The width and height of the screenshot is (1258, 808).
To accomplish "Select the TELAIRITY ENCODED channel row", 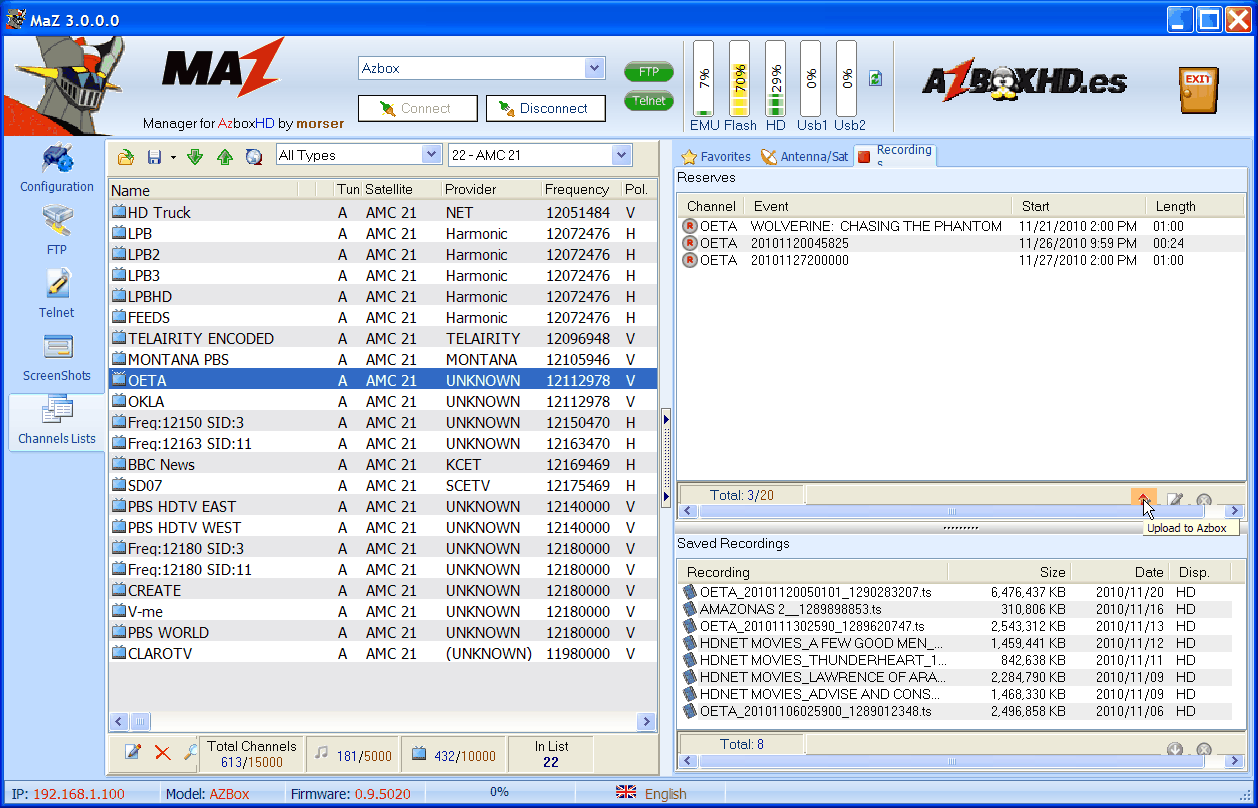I will click(383, 338).
